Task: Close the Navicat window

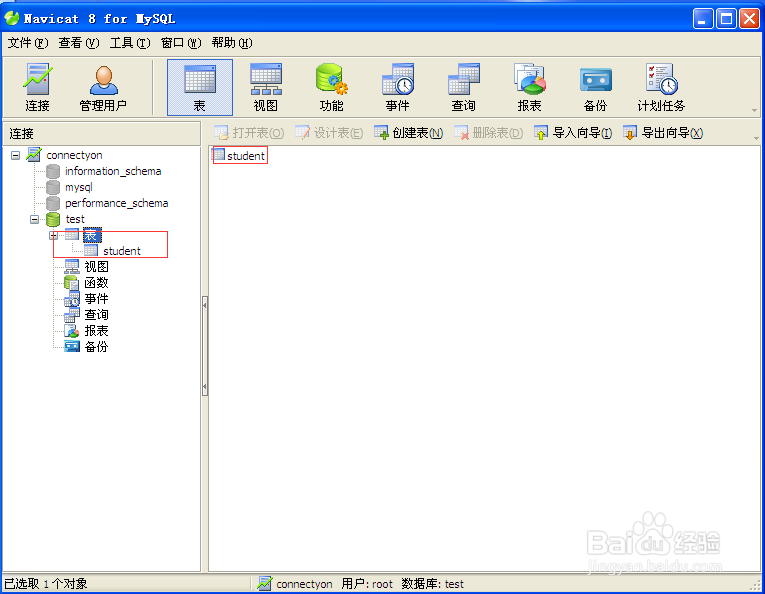Action: [x=749, y=19]
